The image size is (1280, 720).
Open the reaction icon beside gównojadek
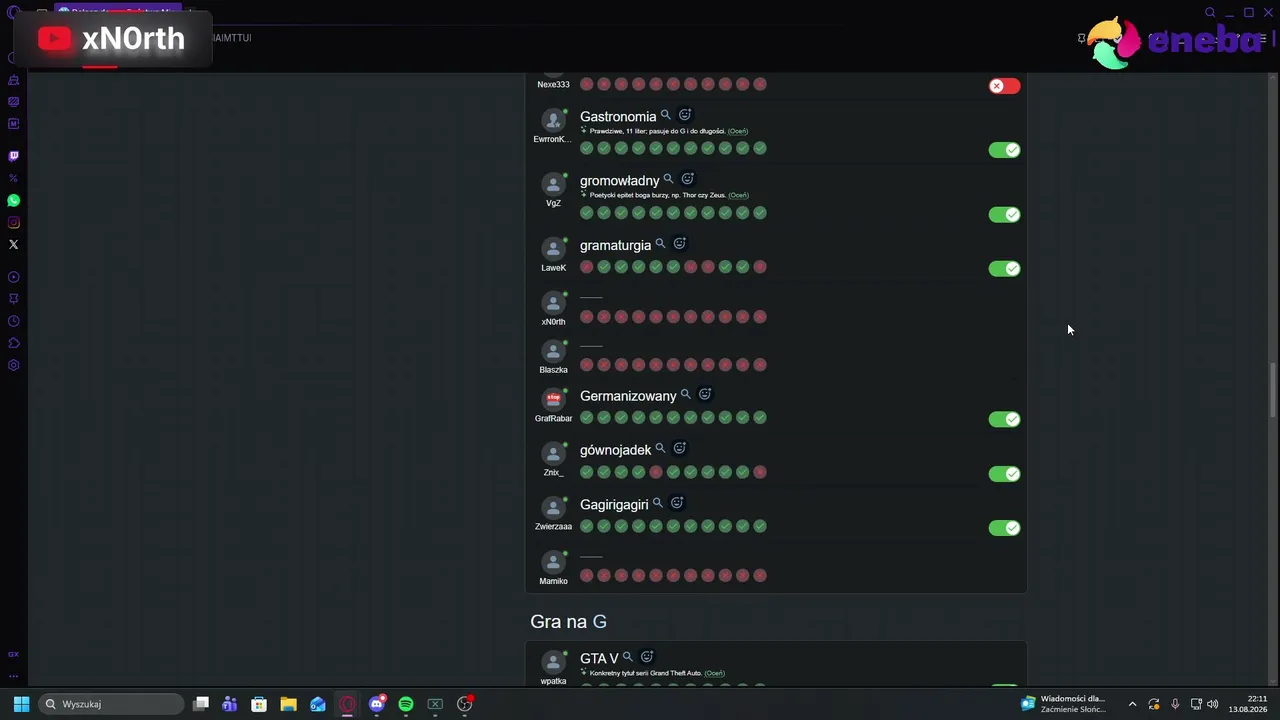click(x=680, y=448)
